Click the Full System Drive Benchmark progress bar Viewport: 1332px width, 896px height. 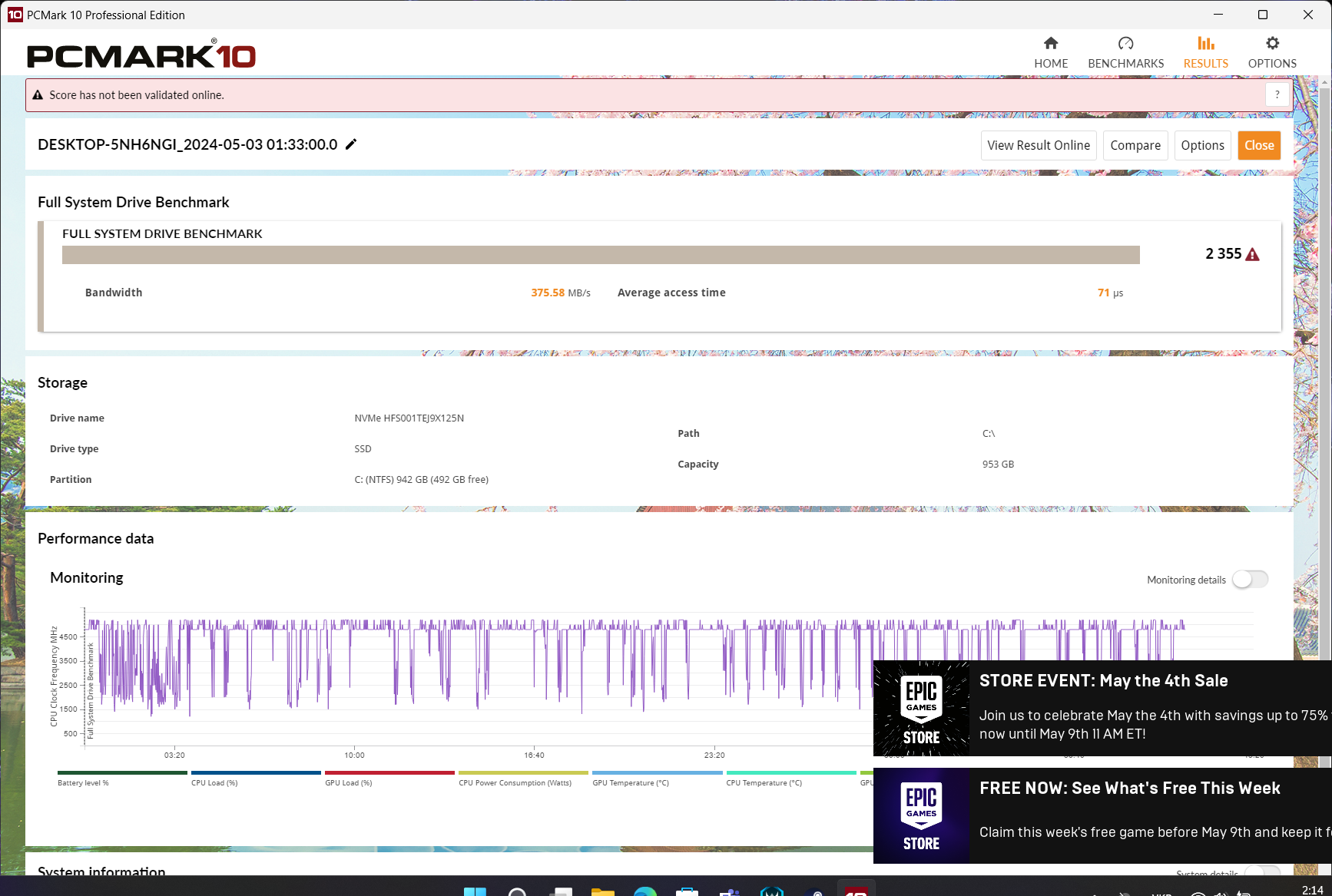click(x=602, y=253)
